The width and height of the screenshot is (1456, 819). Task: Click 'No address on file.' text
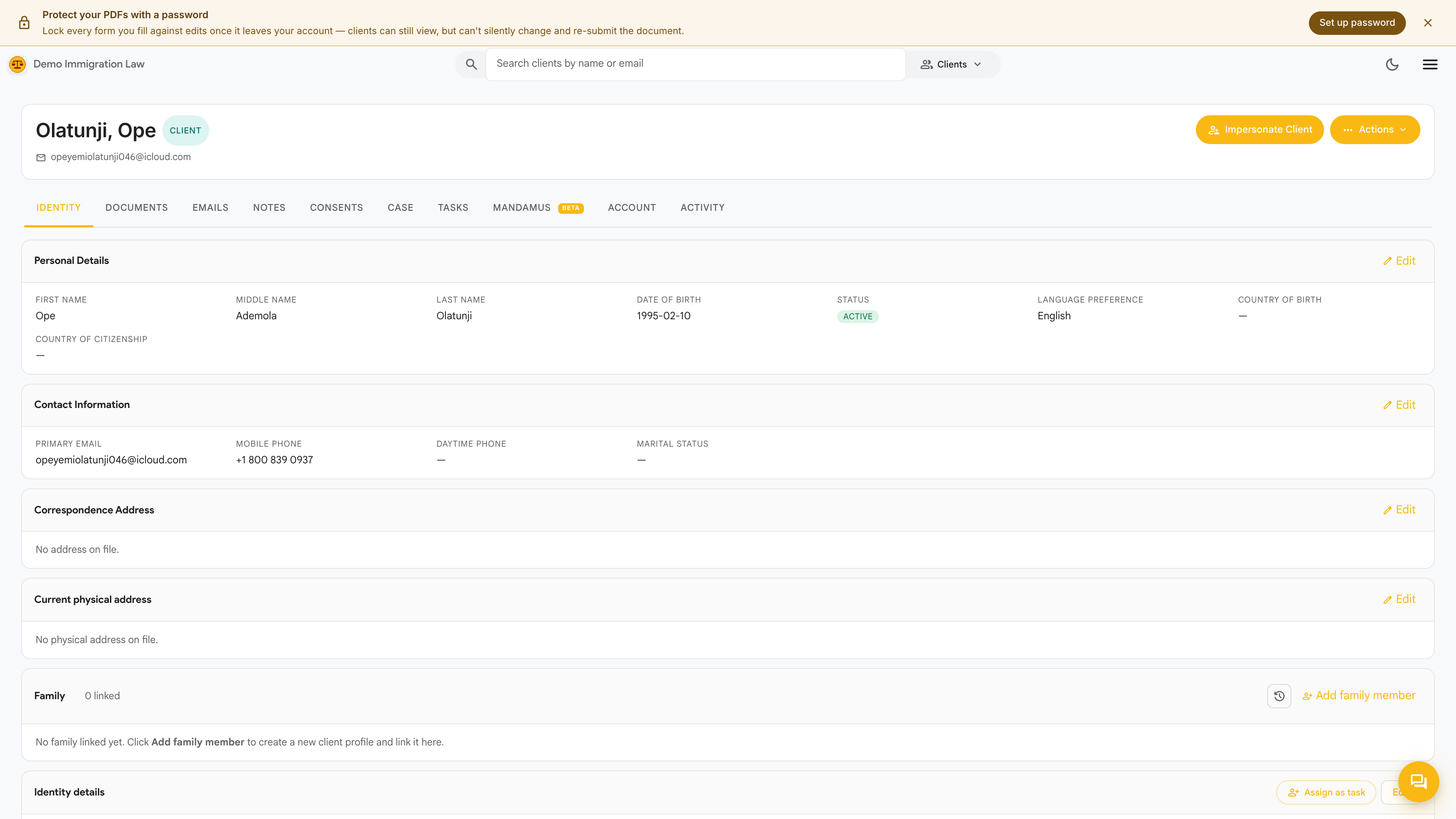(x=77, y=549)
